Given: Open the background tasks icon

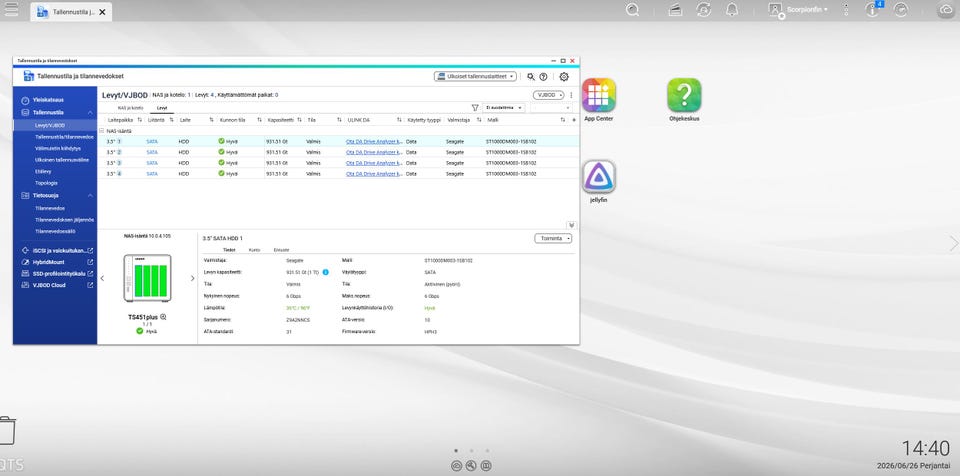Looking at the screenshot, I should pos(675,10).
